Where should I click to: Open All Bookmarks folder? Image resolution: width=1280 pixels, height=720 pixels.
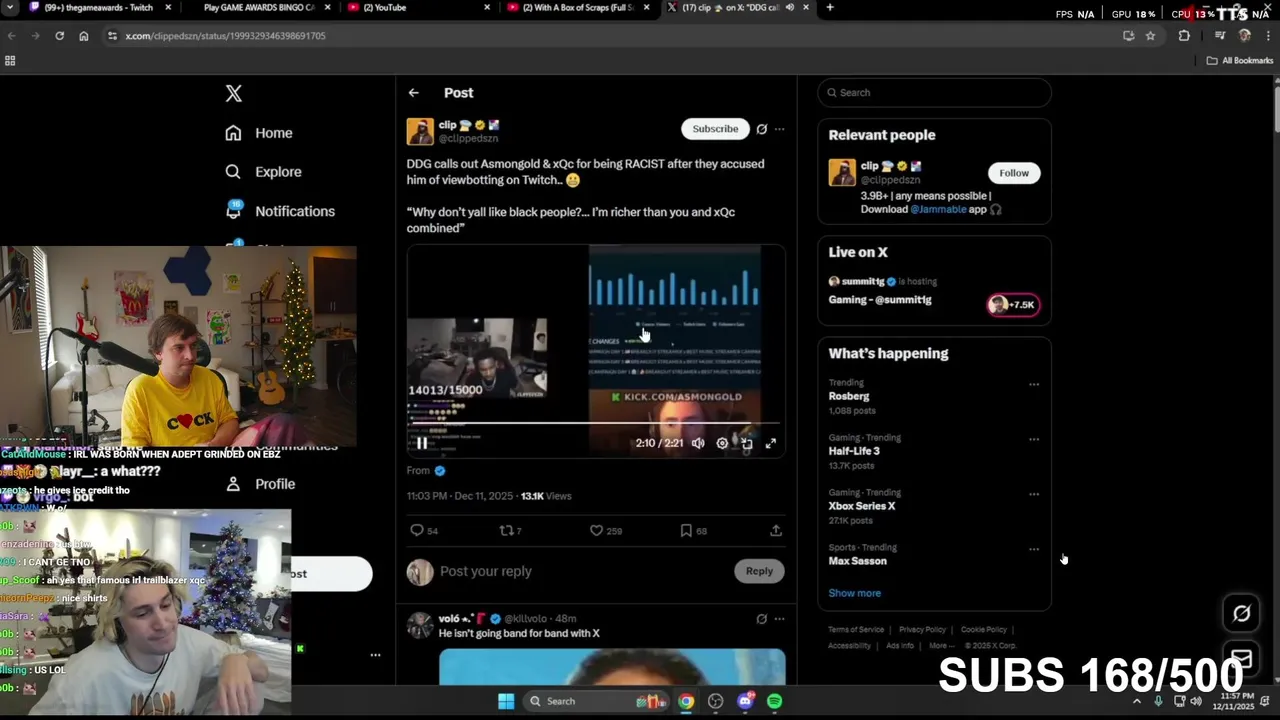(x=1240, y=61)
